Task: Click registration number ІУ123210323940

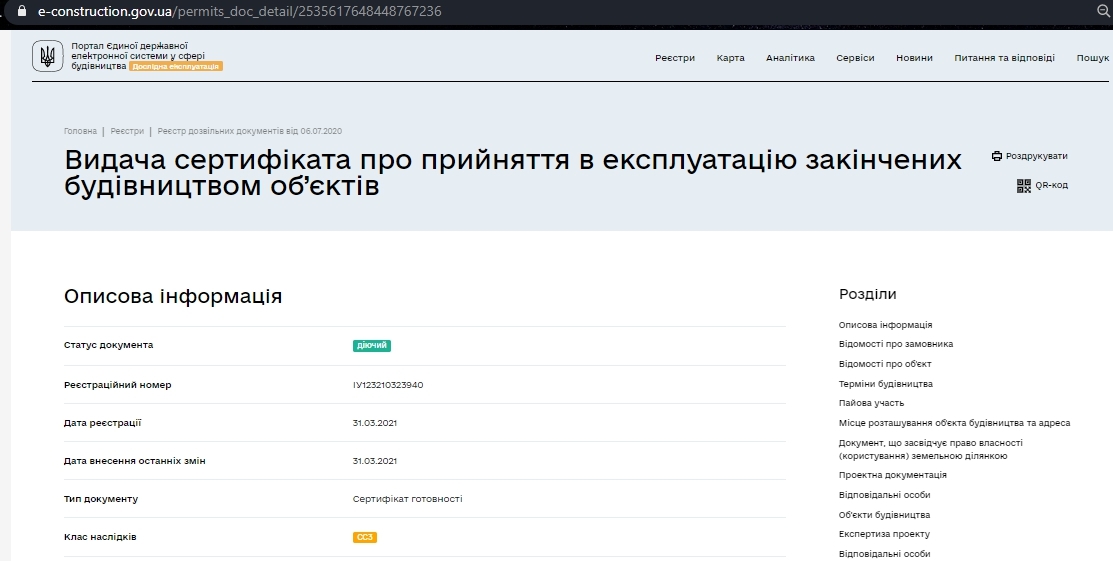Action: (388, 385)
